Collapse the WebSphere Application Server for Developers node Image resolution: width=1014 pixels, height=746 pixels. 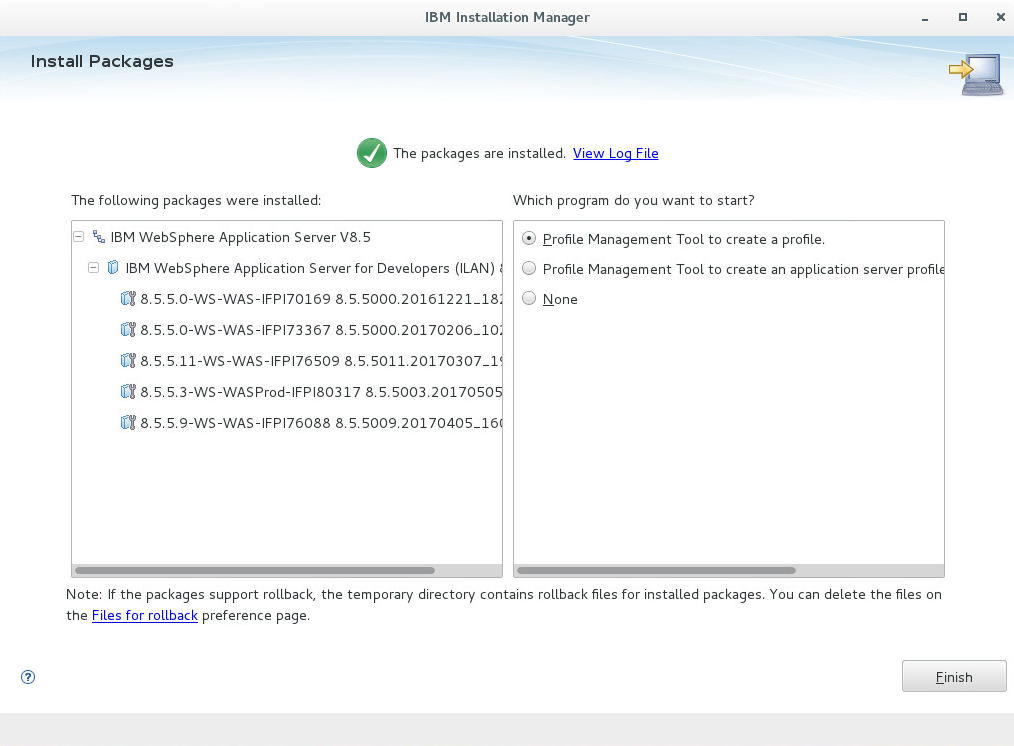tap(93, 267)
